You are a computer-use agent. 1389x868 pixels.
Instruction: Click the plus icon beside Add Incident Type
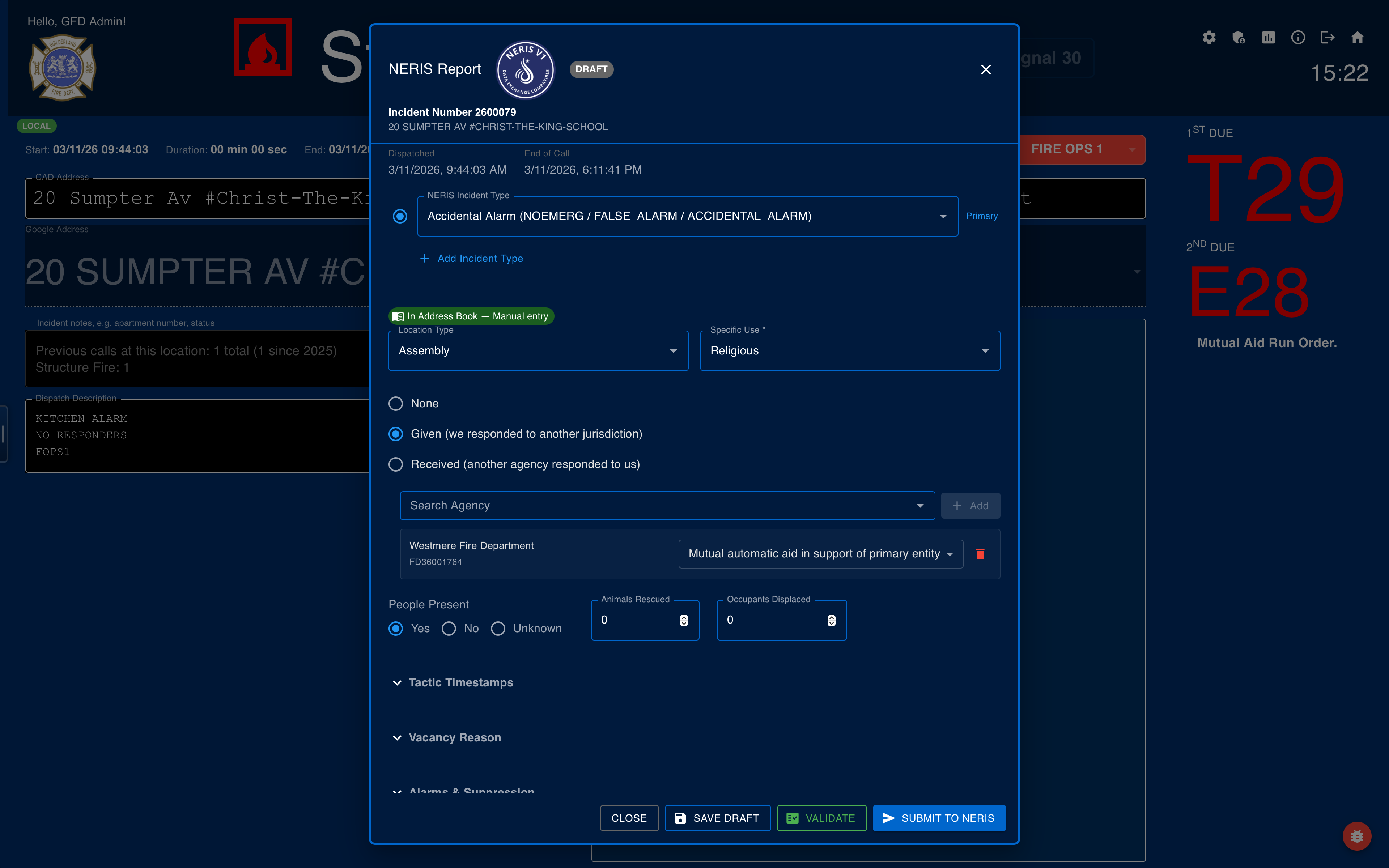[x=425, y=258]
